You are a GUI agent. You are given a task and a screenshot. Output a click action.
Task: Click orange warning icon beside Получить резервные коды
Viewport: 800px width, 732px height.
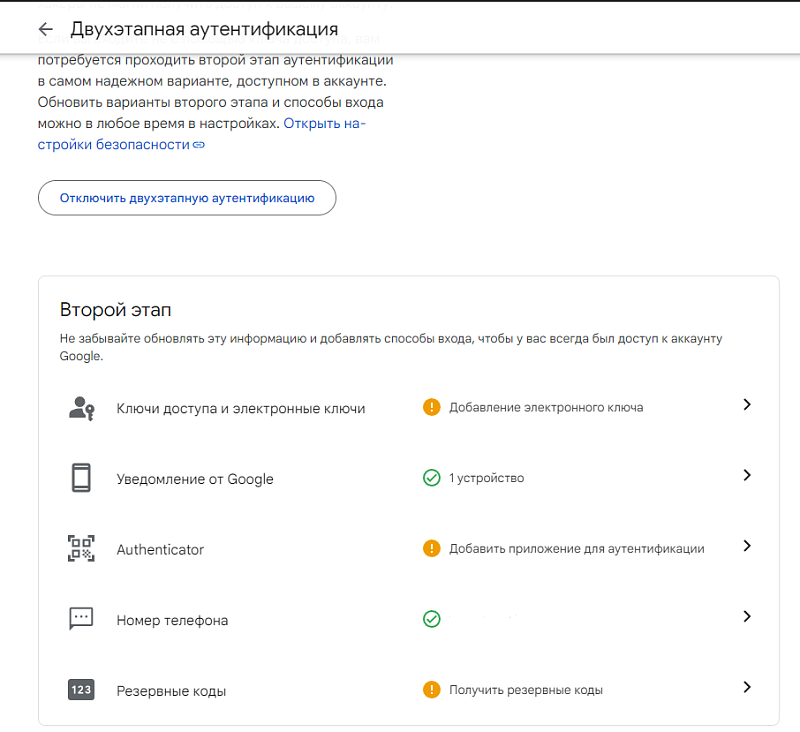(x=431, y=690)
